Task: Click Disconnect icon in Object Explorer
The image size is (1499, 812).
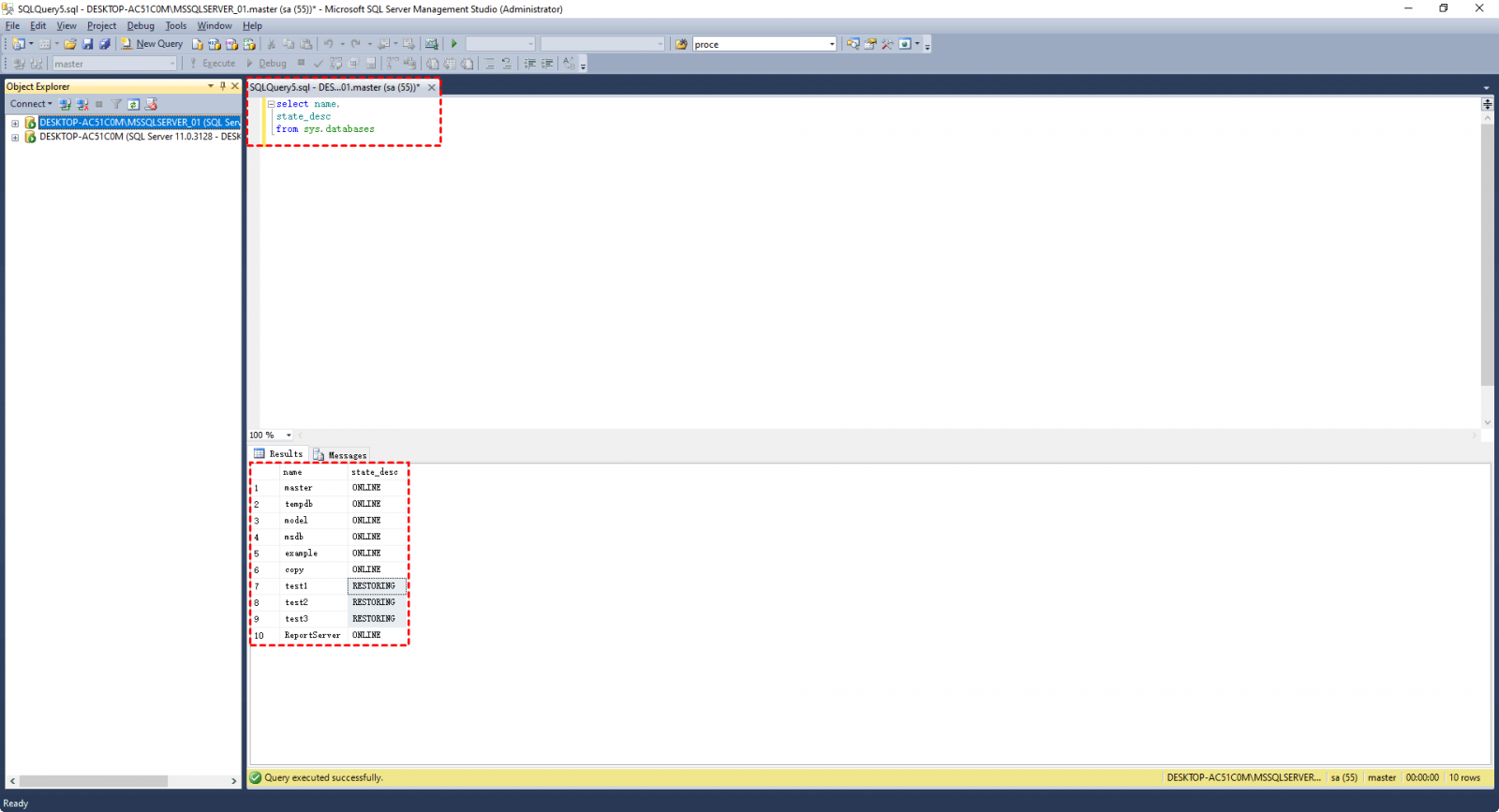Action: 82,104
